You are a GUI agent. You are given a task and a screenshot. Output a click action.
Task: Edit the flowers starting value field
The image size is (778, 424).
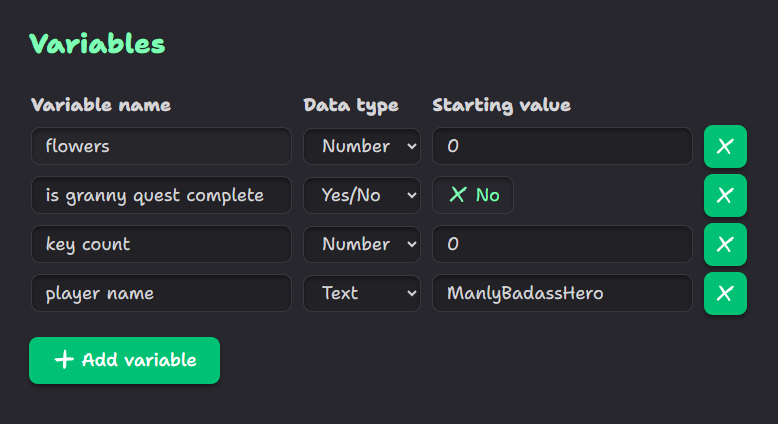pos(562,146)
